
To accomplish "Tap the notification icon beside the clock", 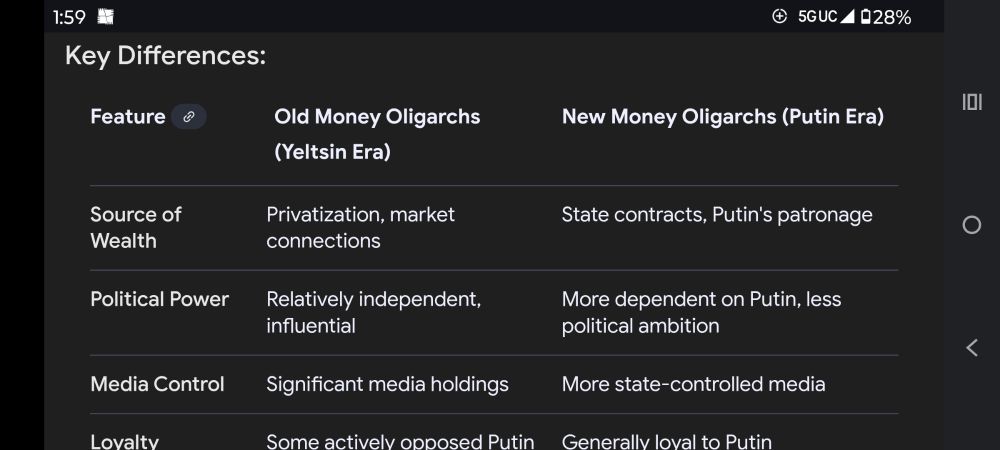I will coord(105,17).
